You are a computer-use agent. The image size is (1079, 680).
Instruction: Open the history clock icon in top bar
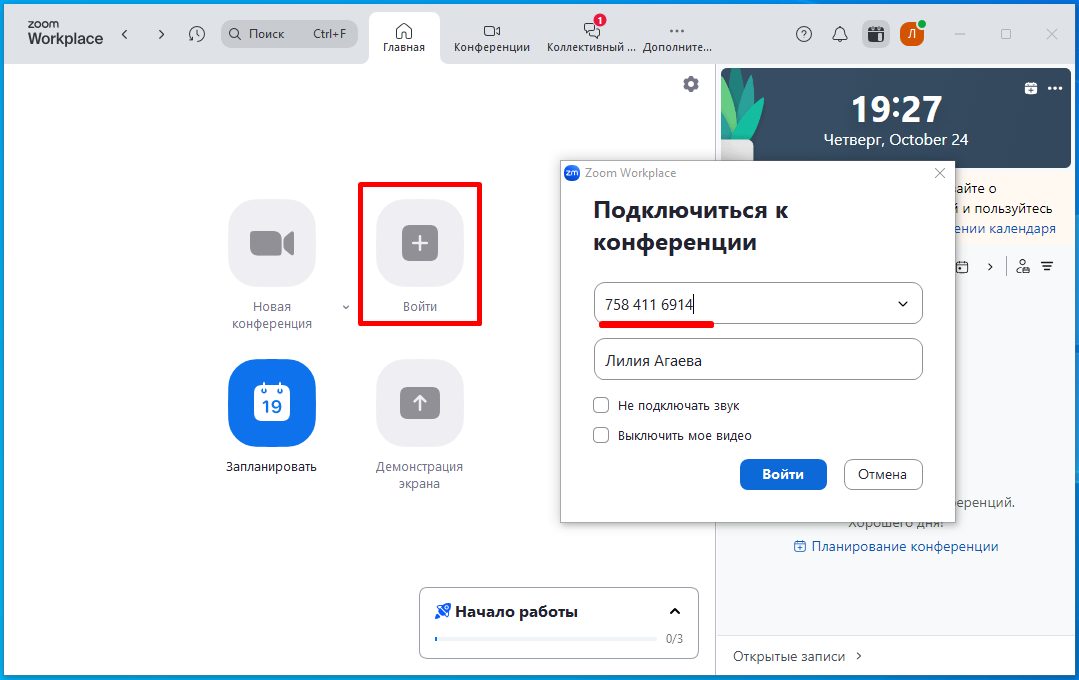coord(197,34)
